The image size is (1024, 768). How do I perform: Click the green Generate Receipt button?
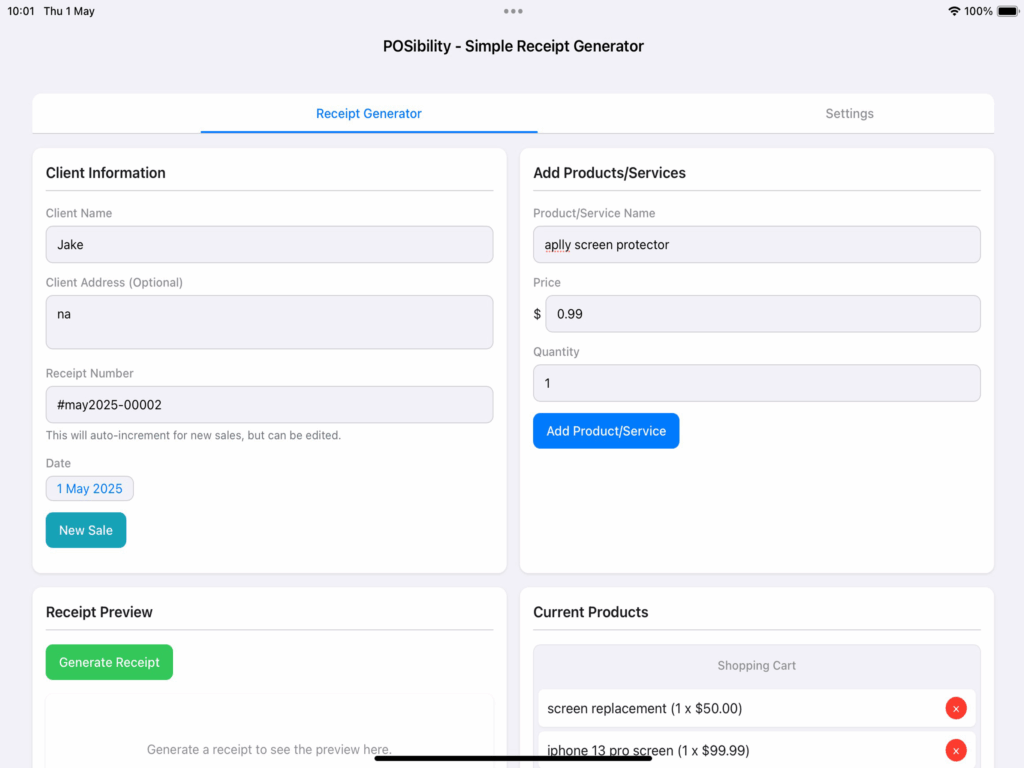(109, 662)
